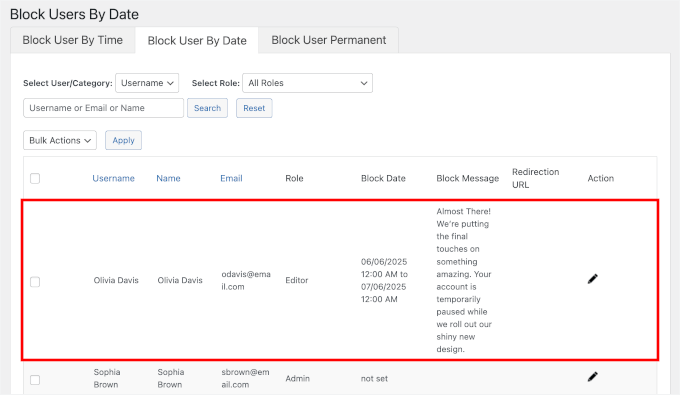
Task: Sort table by Username column
Action: pyautogui.click(x=114, y=178)
